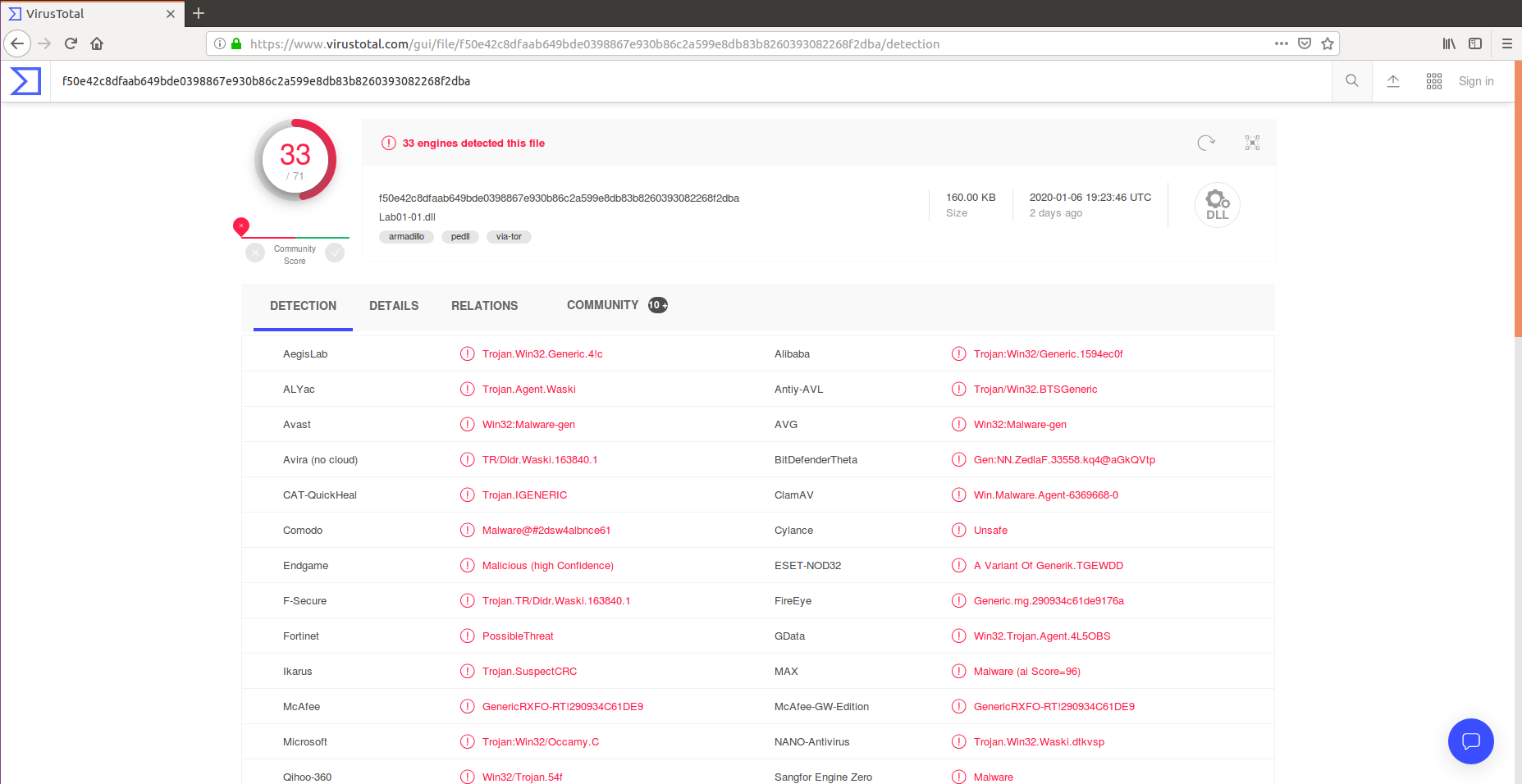Click the hash search field
Viewport: 1522px width, 784px height.
(691, 81)
